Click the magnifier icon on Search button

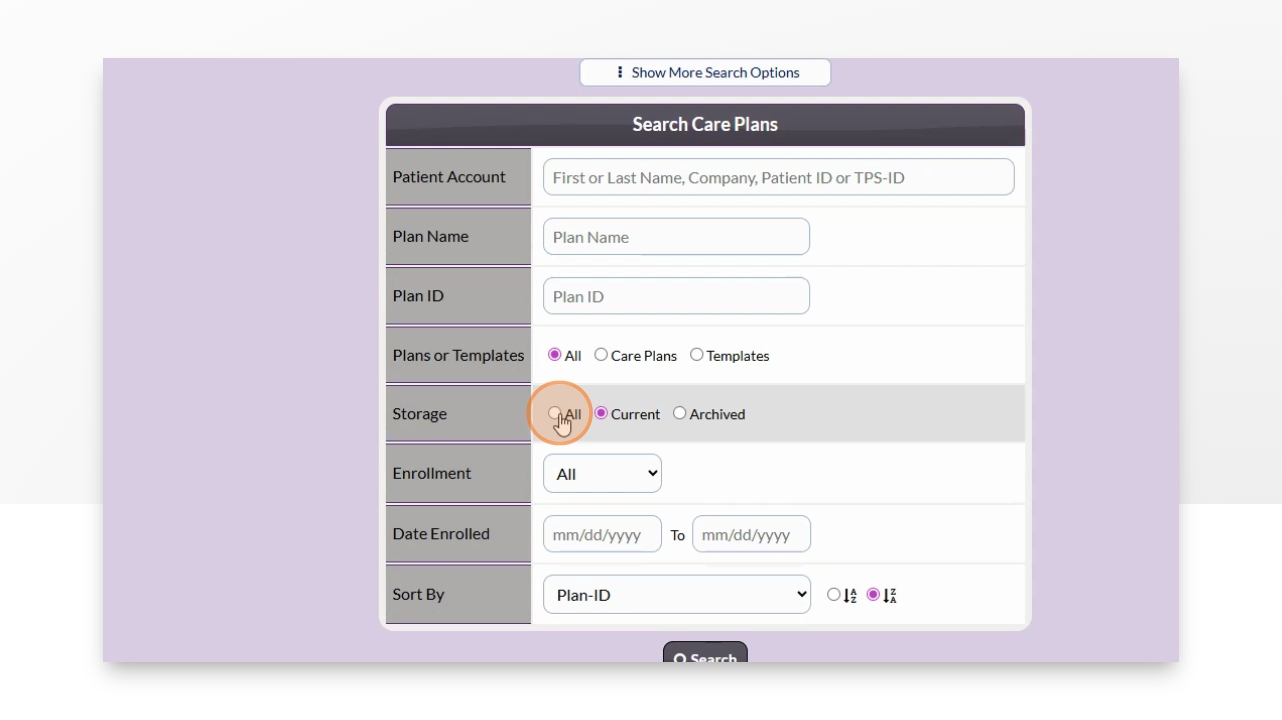[680, 659]
